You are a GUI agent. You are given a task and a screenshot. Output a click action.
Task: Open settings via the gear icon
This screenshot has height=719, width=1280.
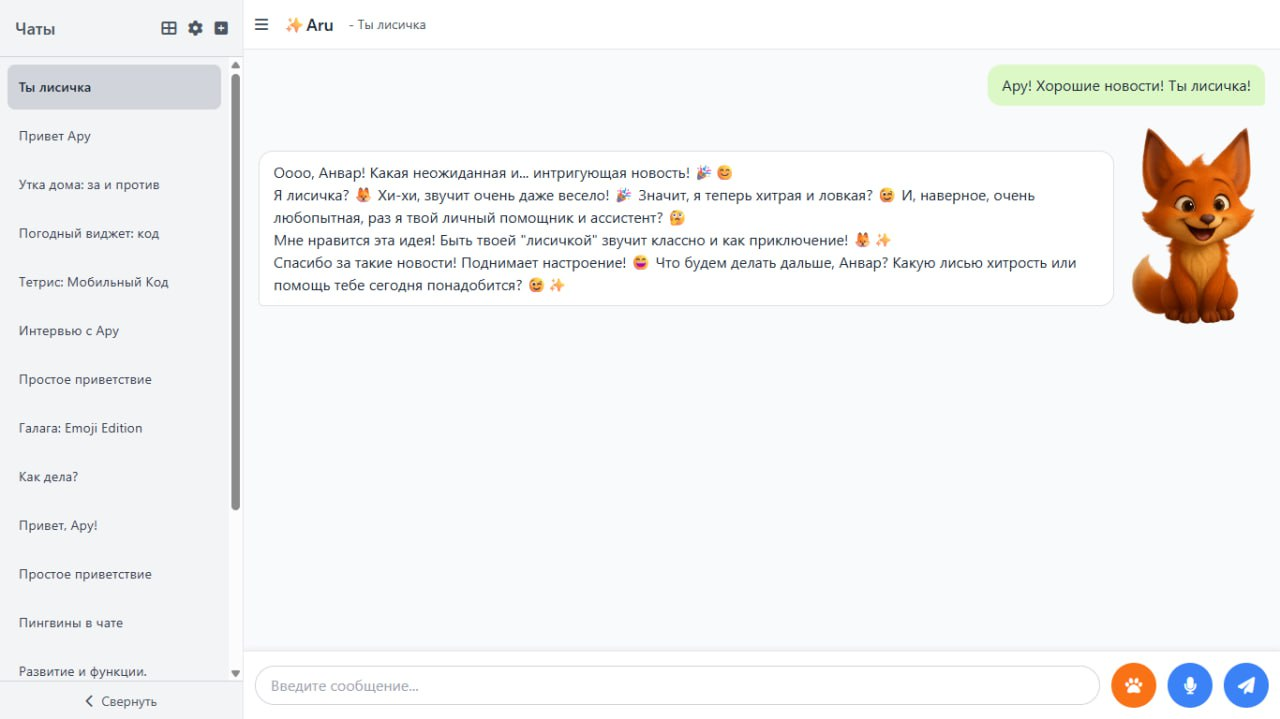coord(195,28)
